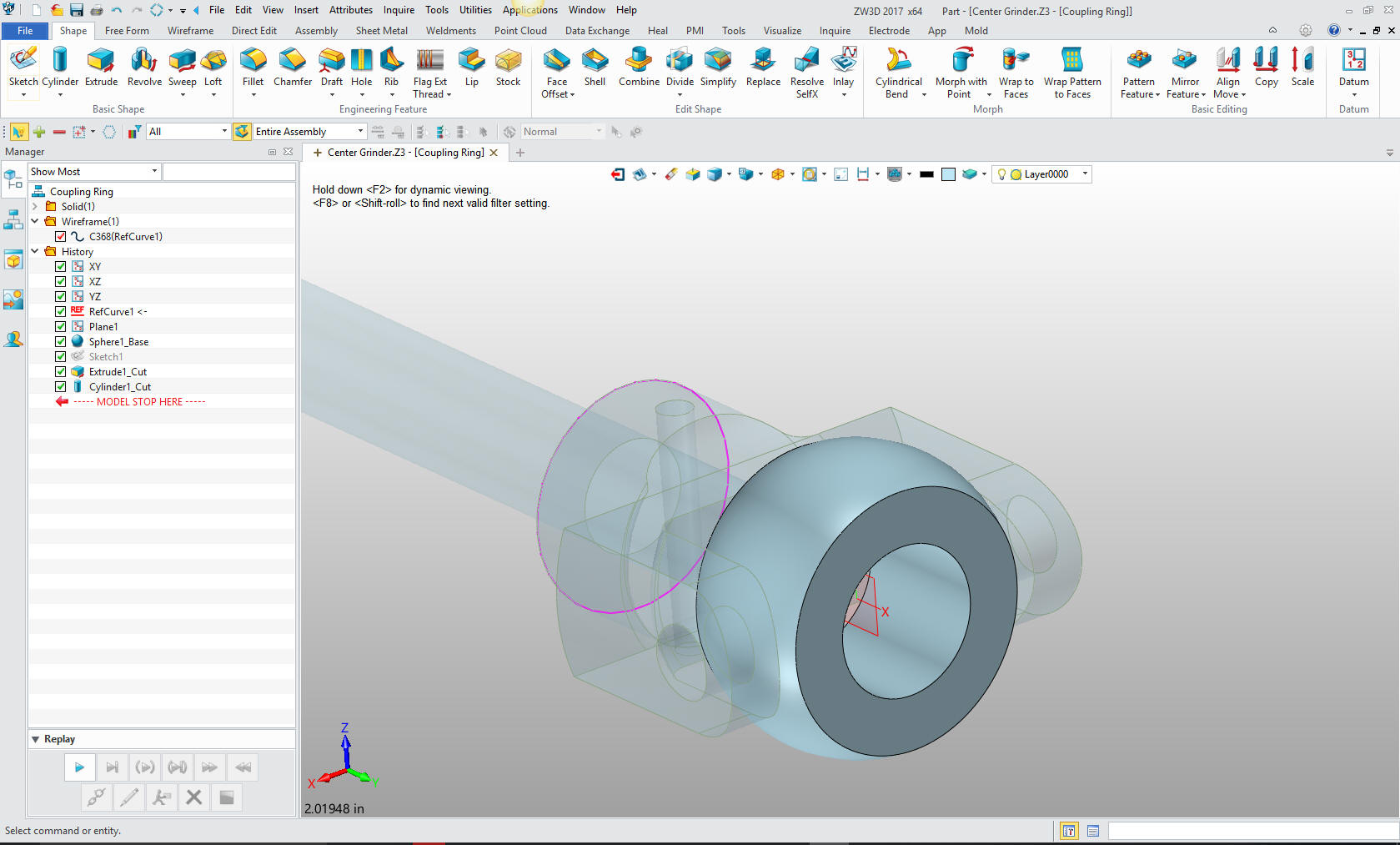
Task: Select the Cylinder shape tool
Action: (60, 67)
